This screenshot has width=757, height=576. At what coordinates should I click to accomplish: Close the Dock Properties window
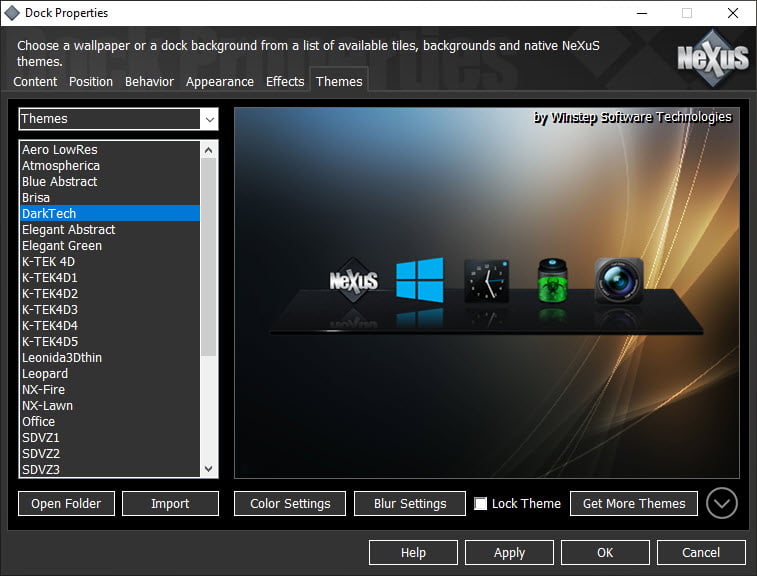(x=733, y=13)
